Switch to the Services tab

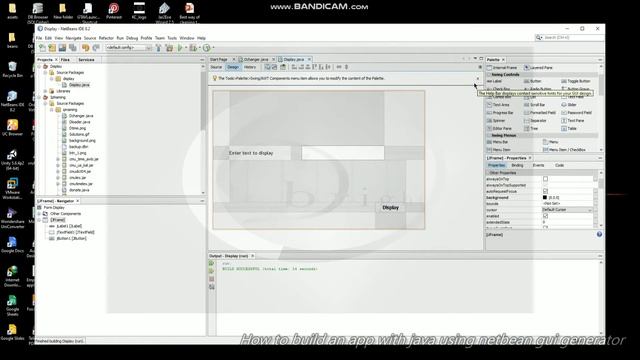tap(86, 60)
